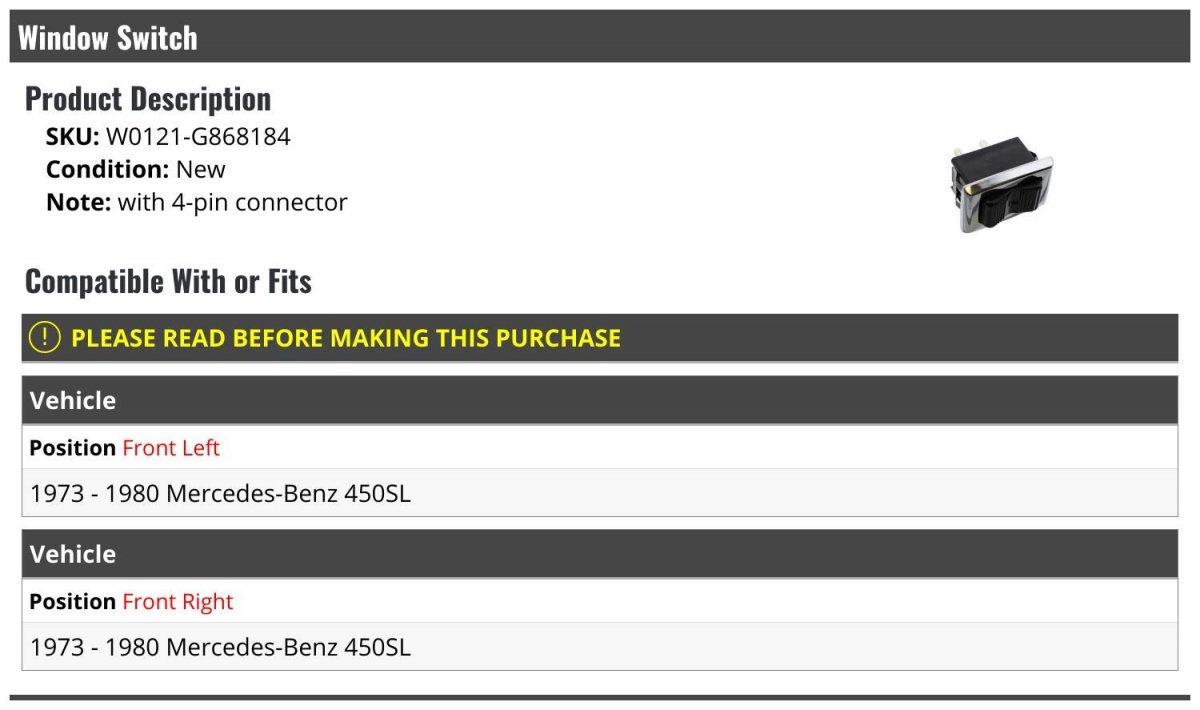The image size is (1200, 710).
Task: Click the Compatible With or Fits heading
Action: pos(168,282)
